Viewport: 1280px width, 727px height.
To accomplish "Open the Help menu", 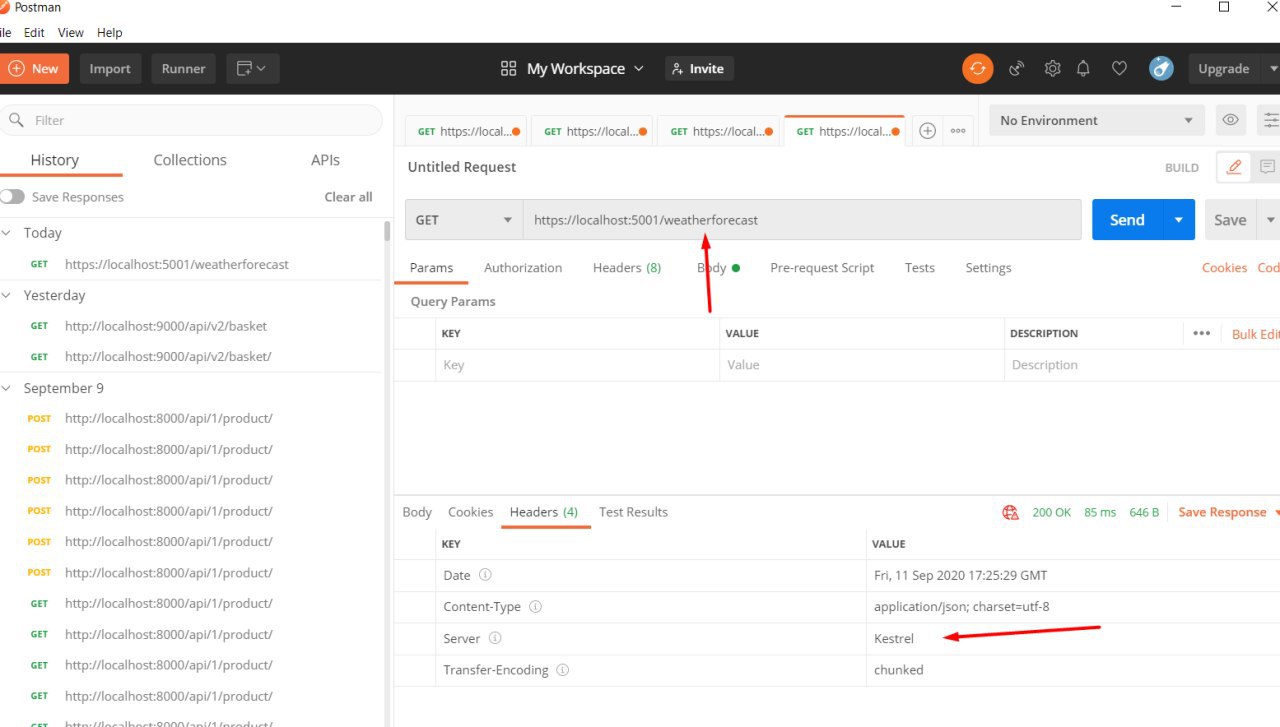I will tap(109, 32).
